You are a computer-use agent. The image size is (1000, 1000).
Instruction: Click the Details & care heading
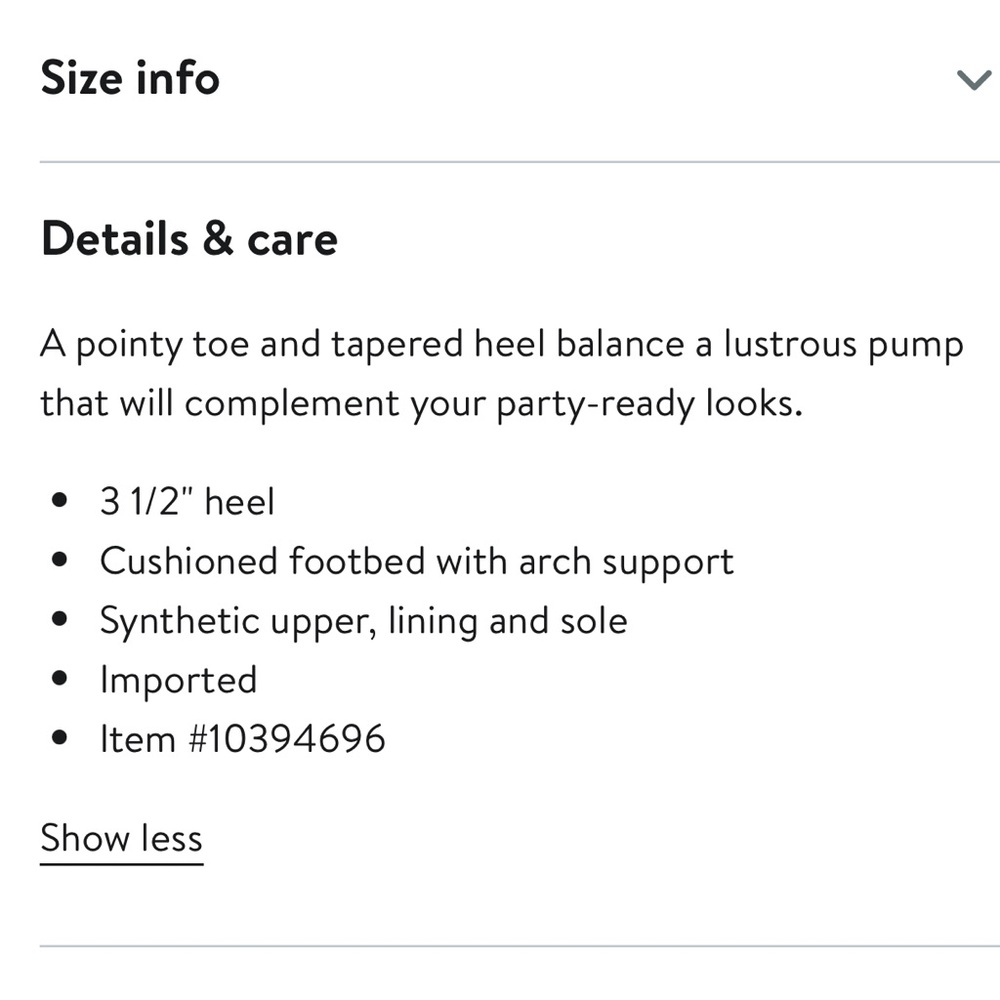pos(189,240)
